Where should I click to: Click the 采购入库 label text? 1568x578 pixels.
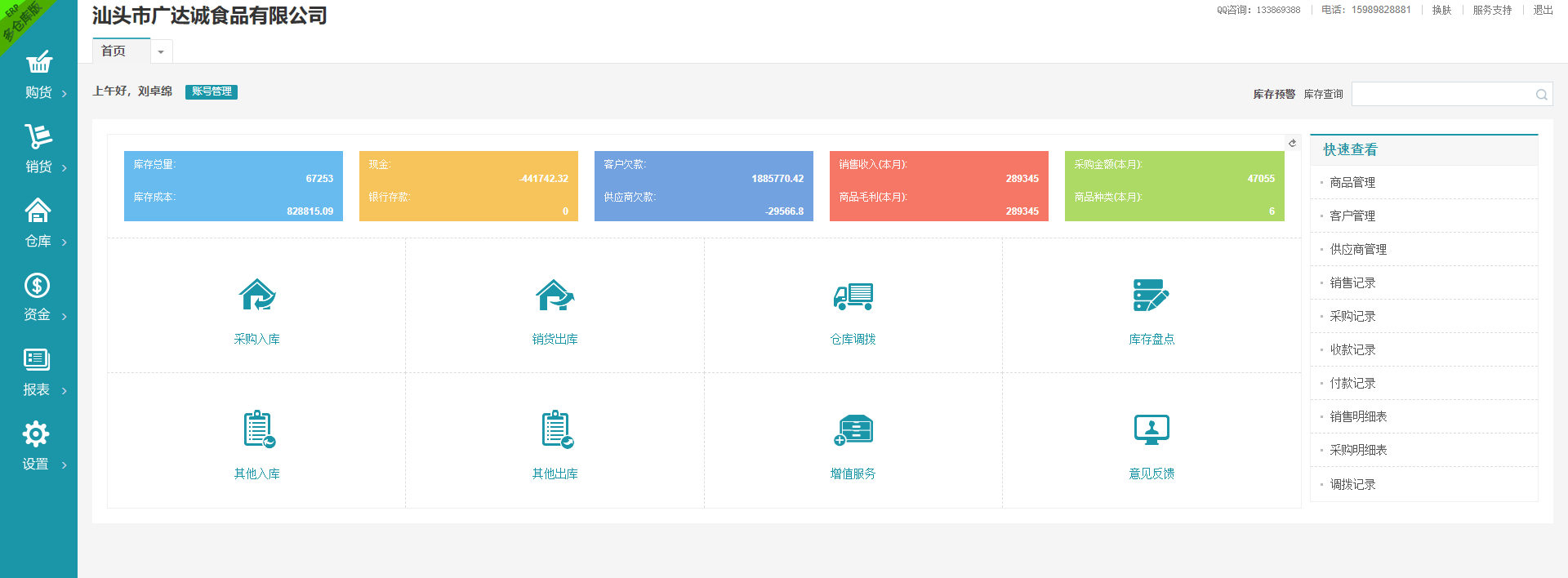(x=256, y=340)
